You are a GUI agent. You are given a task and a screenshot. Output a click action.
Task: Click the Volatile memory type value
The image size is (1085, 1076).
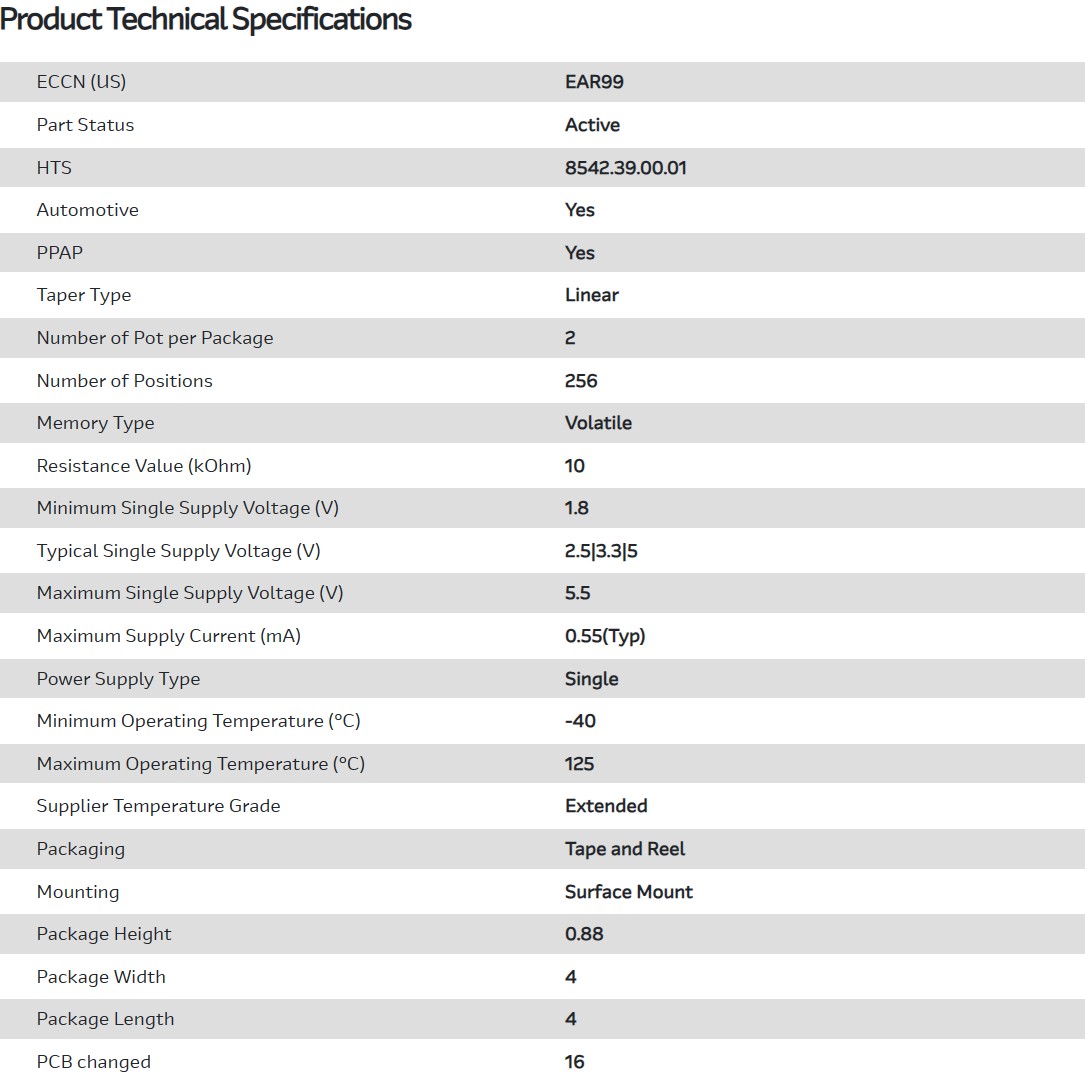click(x=598, y=423)
